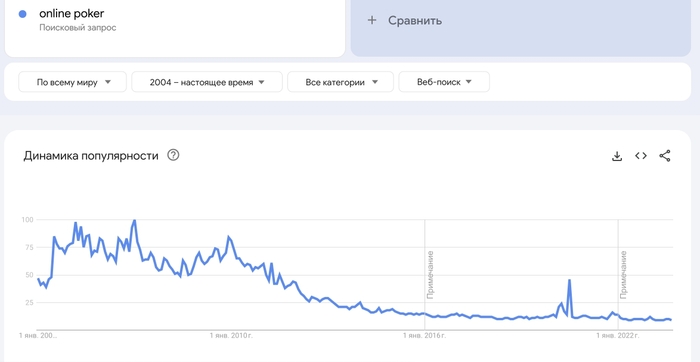The width and height of the screenshot is (700, 362).
Task: Expand the Веб-поиск search type dropdown
Action: pos(444,82)
